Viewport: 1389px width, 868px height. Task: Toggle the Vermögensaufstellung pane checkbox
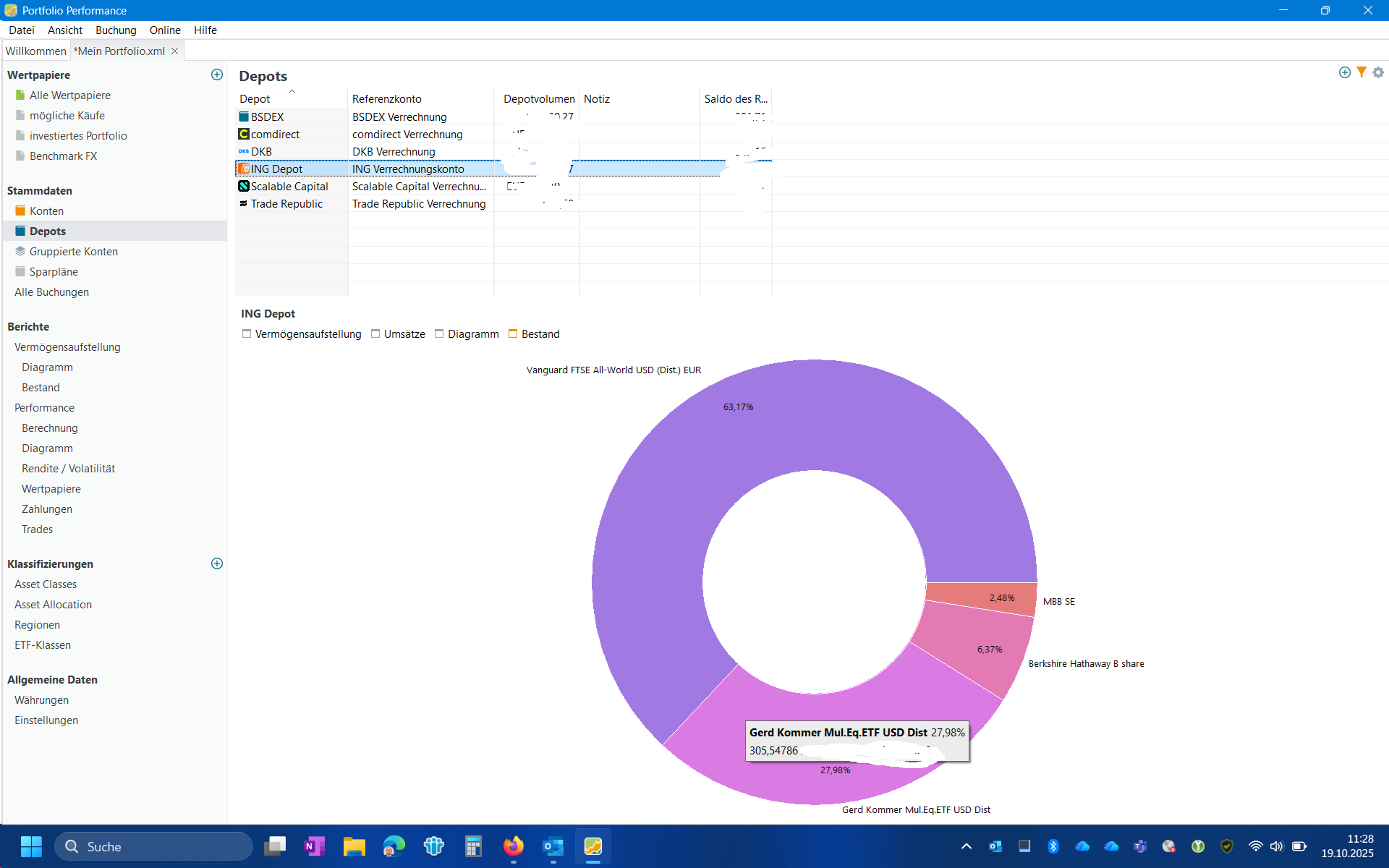pos(247,333)
